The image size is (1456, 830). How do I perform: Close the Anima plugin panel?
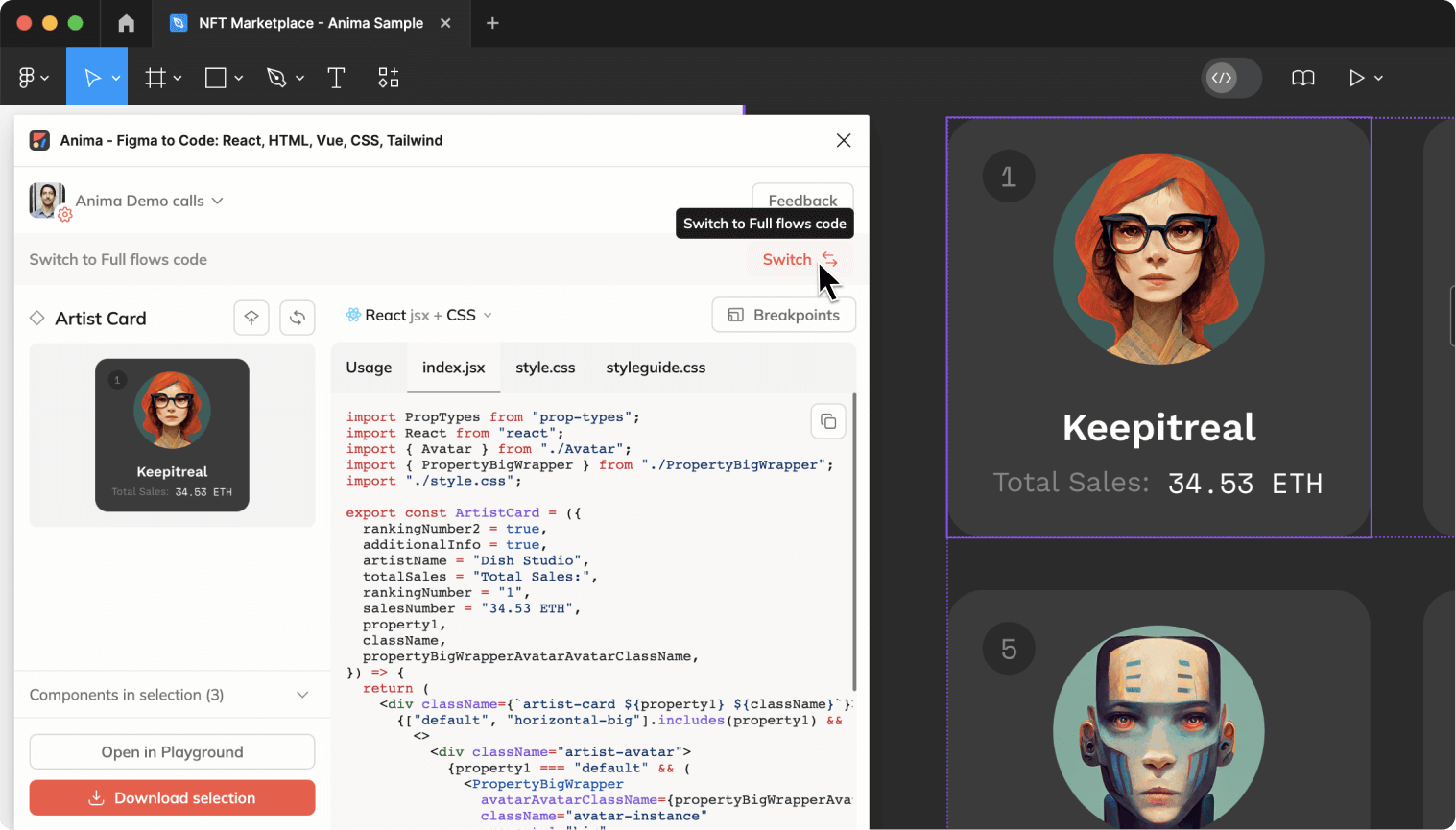(x=844, y=140)
